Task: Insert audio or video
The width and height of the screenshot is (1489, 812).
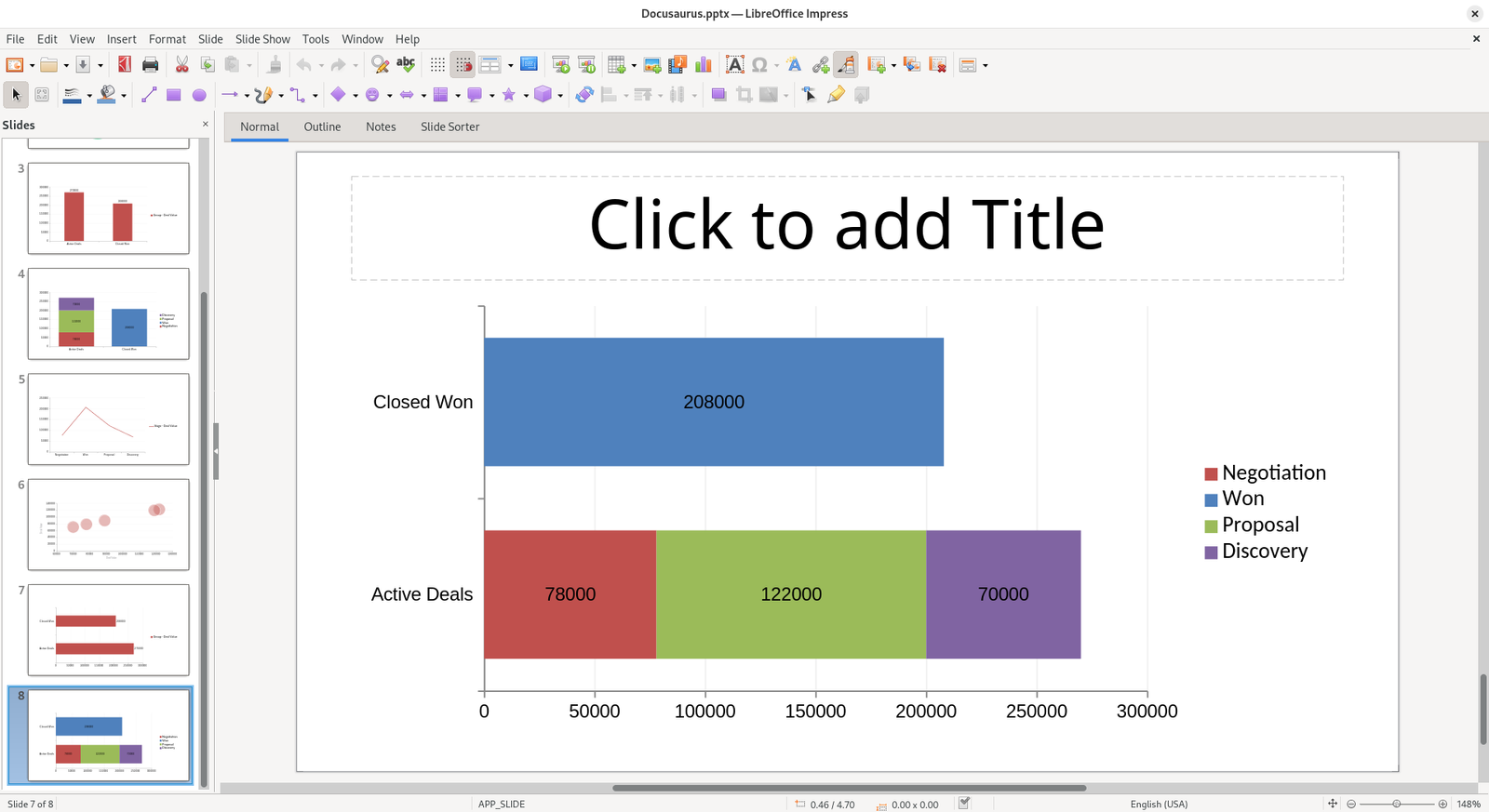Action: 677,64
